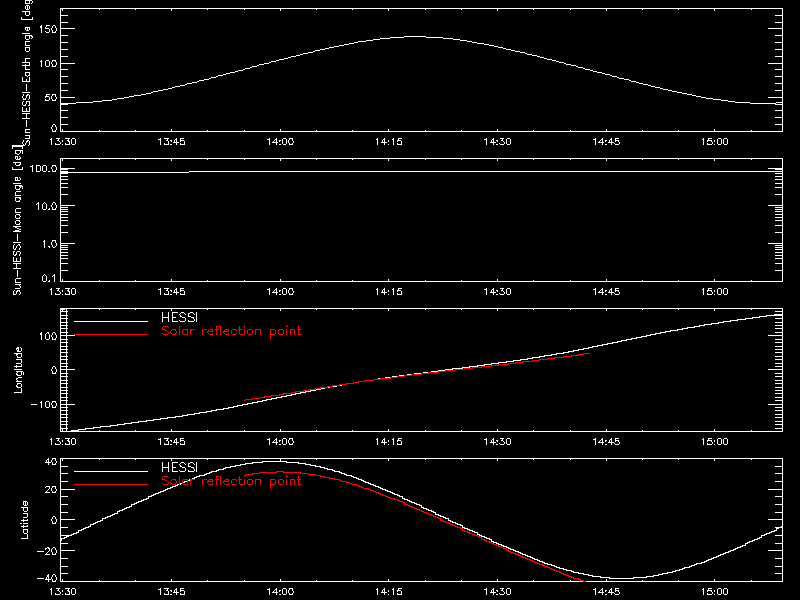
Task: Click 15:00 on the Earth angle time axis
Action: tap(714, 142)
